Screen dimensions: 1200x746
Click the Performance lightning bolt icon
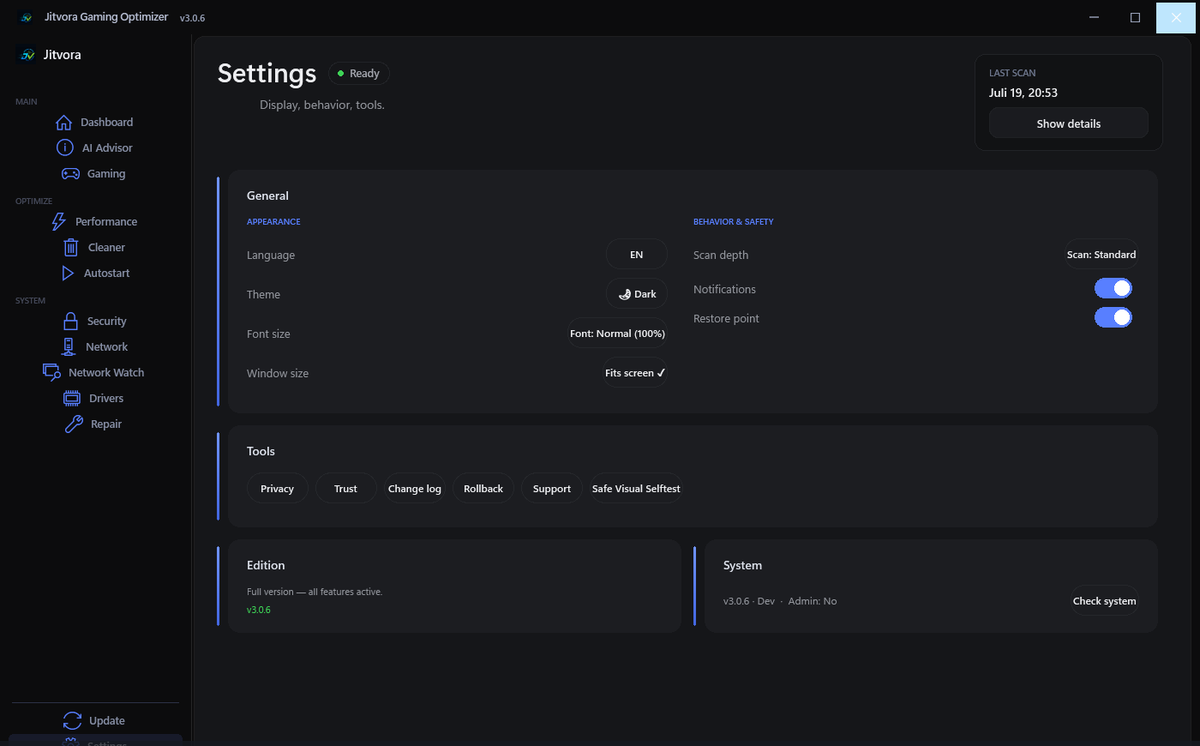(58, 222)
